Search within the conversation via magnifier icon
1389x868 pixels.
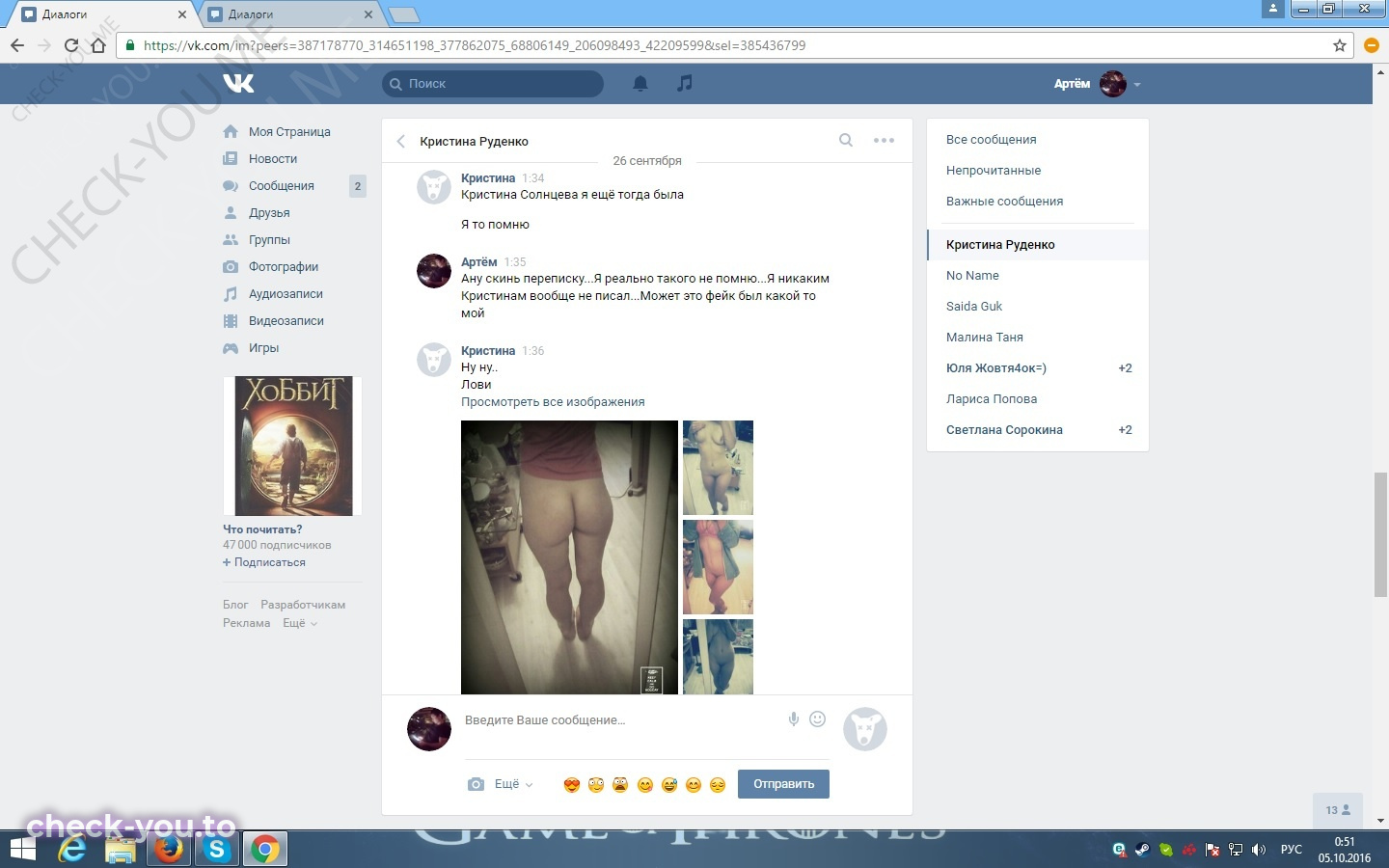(846, 140)
